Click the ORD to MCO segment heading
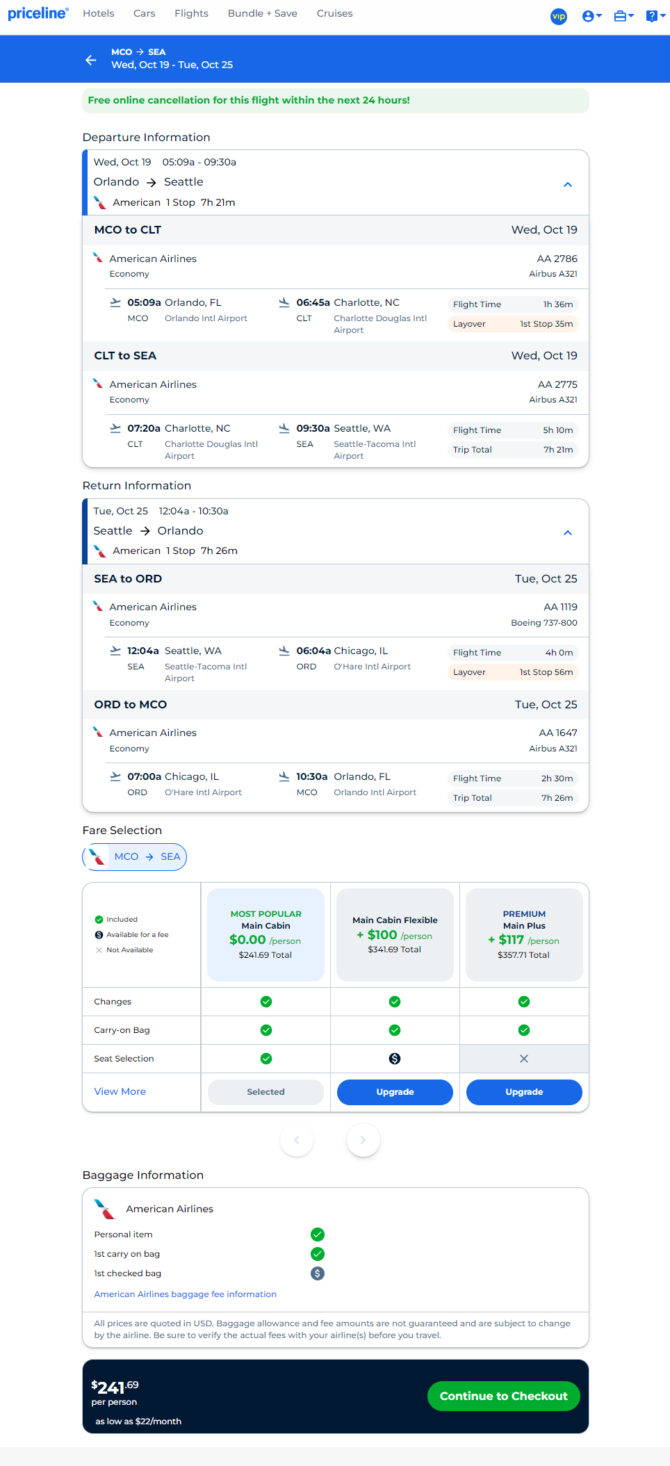 point(130,705)
